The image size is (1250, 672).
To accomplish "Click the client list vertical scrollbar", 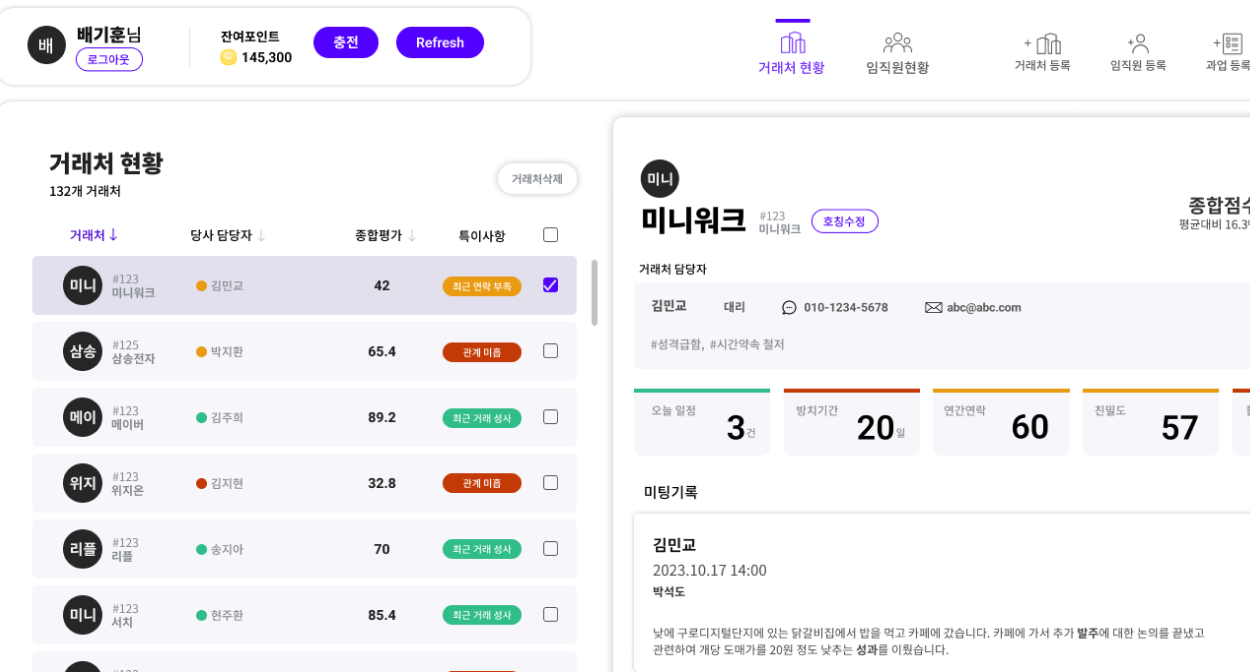I will [595, 293].
